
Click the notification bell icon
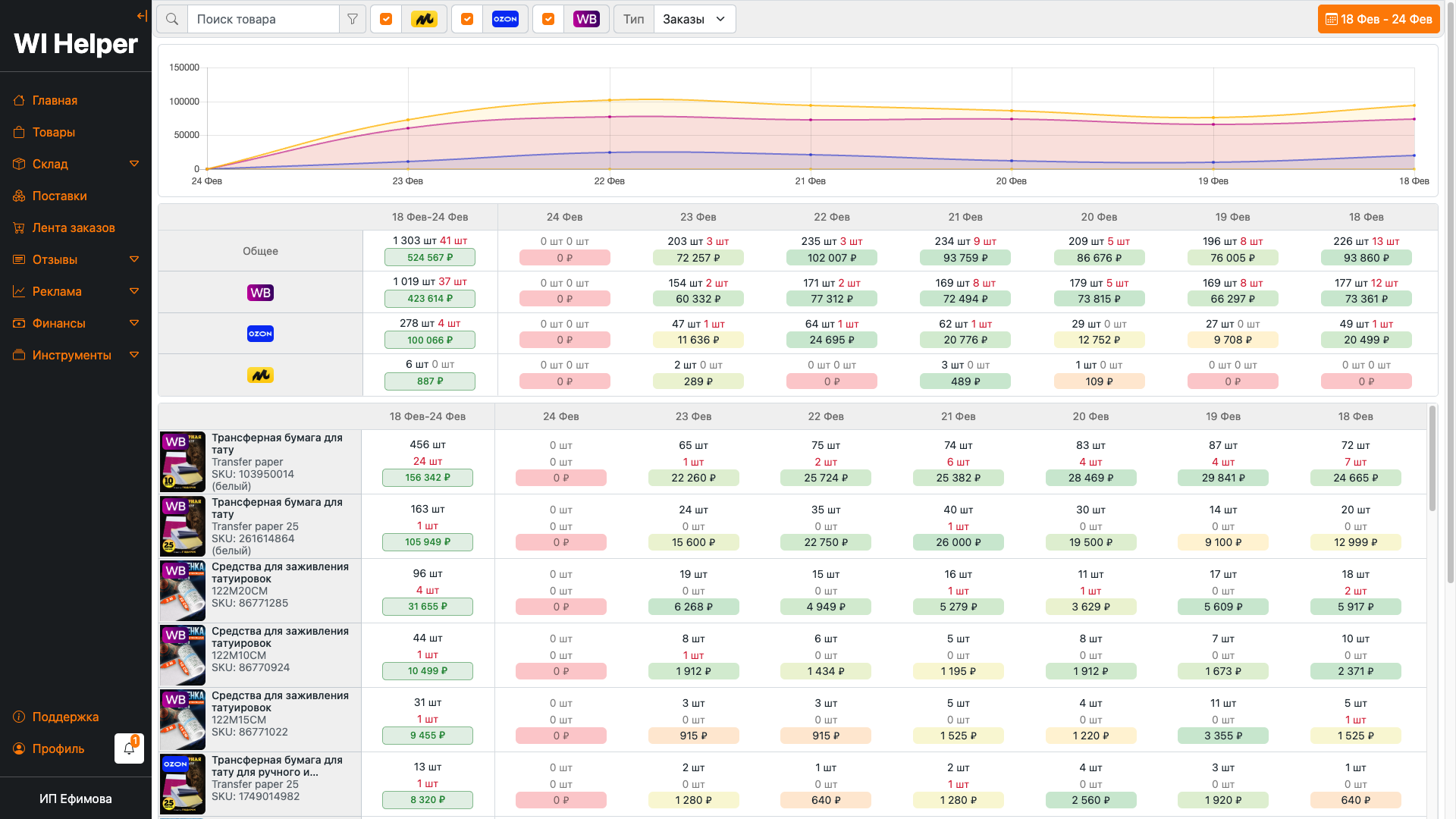(x=129, y=748)
